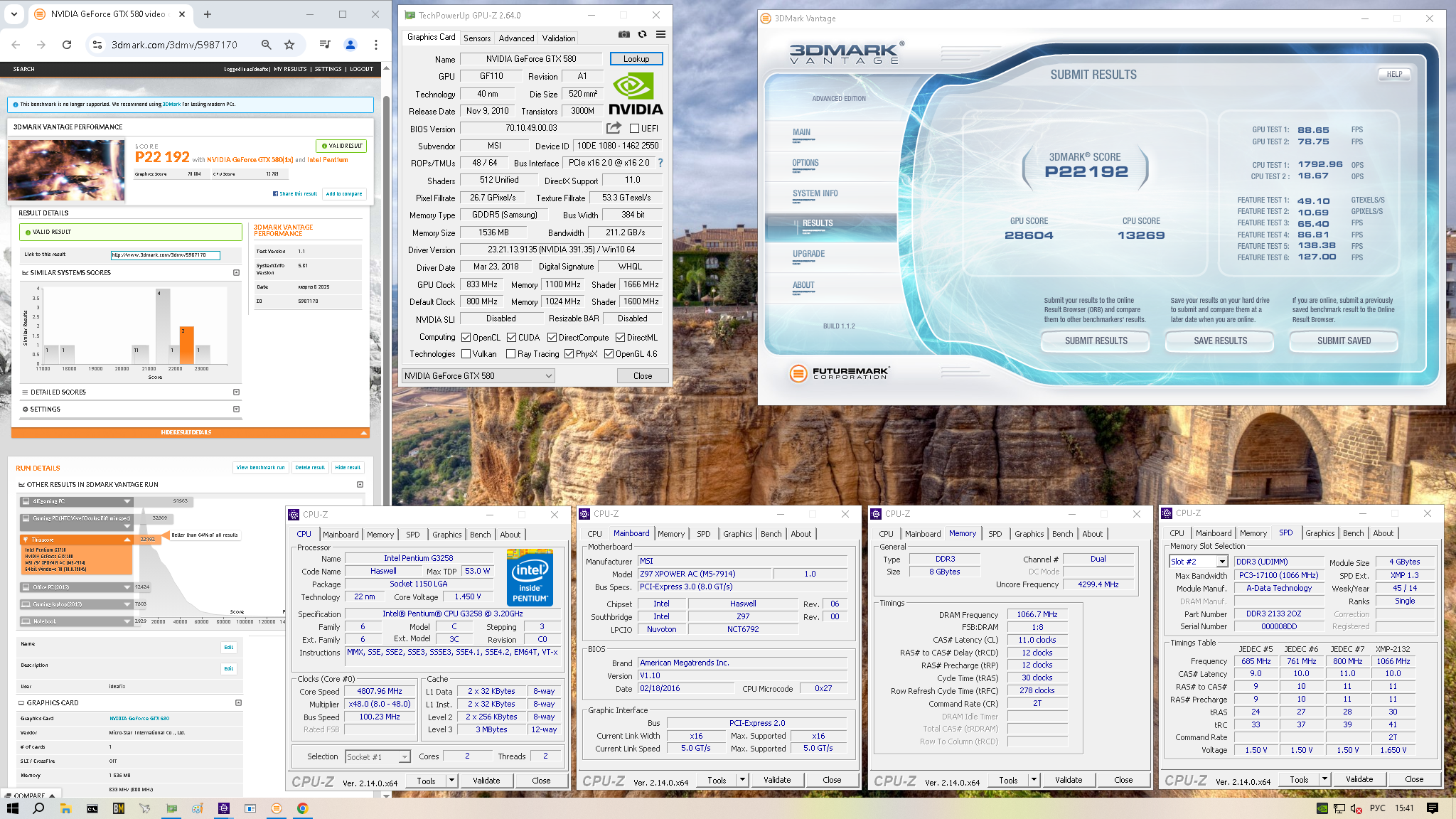1456x819 pixels.
Task: Click Submit Results button in 3DMark Vantage
Action: tap(1096, 341)
